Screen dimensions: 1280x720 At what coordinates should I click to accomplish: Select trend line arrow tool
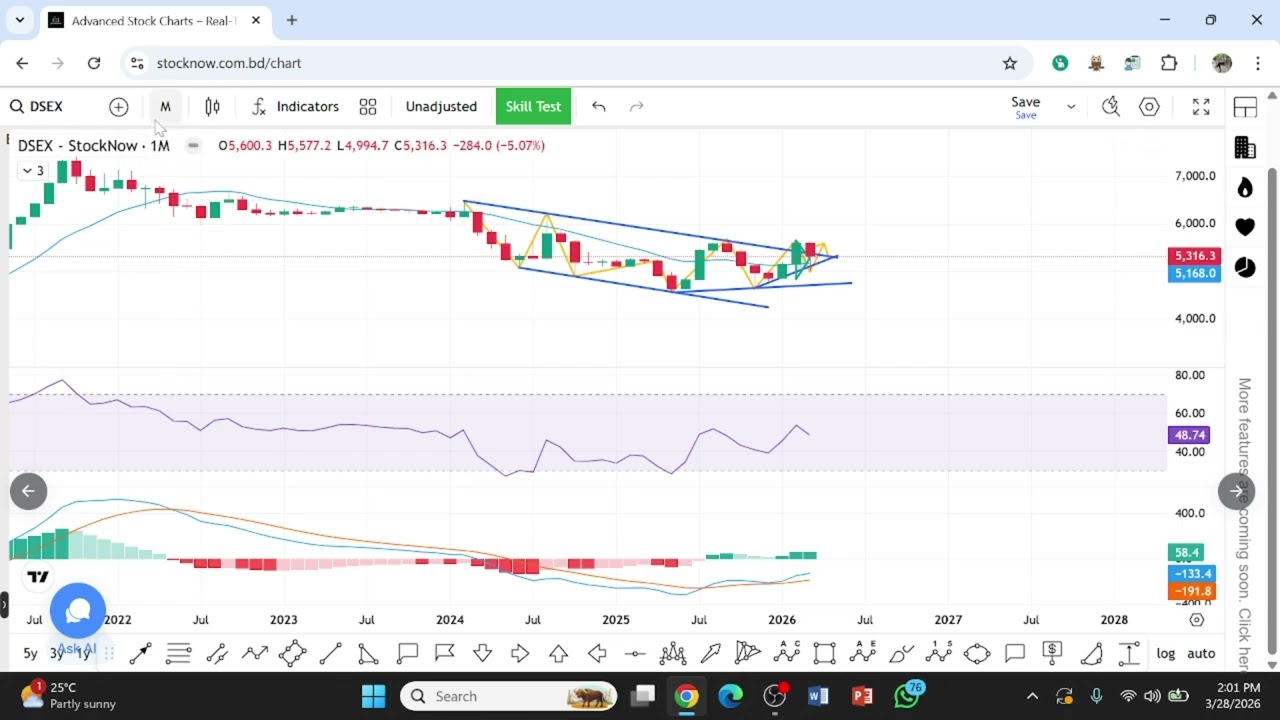tap(140, 654)
